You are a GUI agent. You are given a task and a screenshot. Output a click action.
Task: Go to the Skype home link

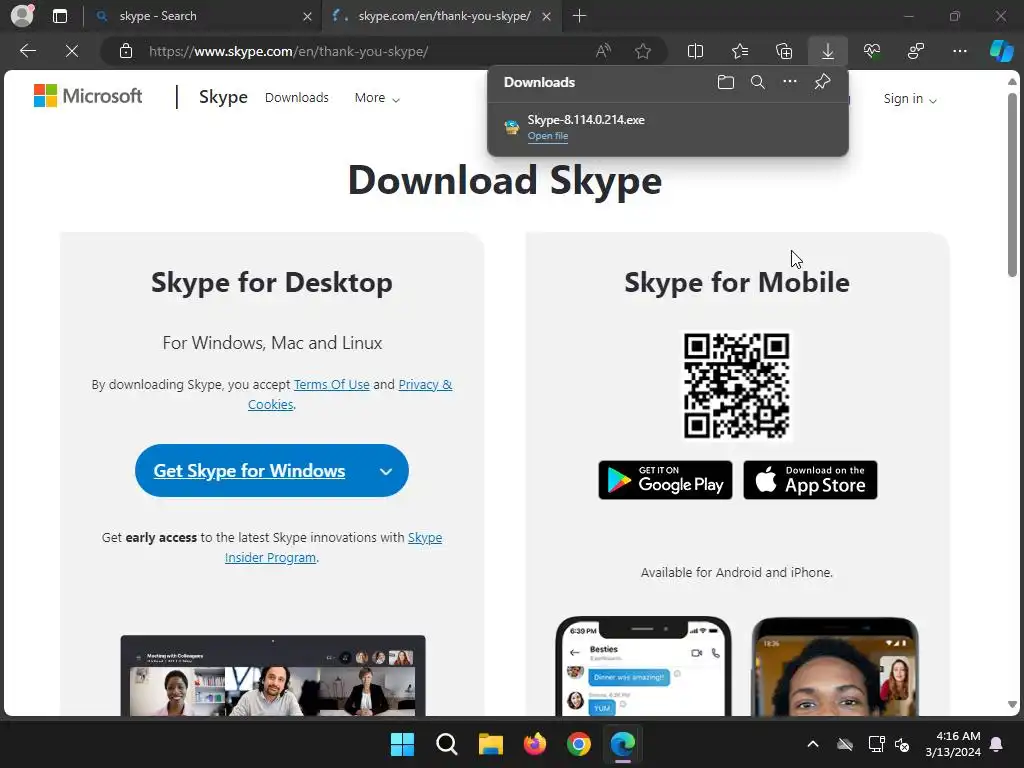[223, 97]
